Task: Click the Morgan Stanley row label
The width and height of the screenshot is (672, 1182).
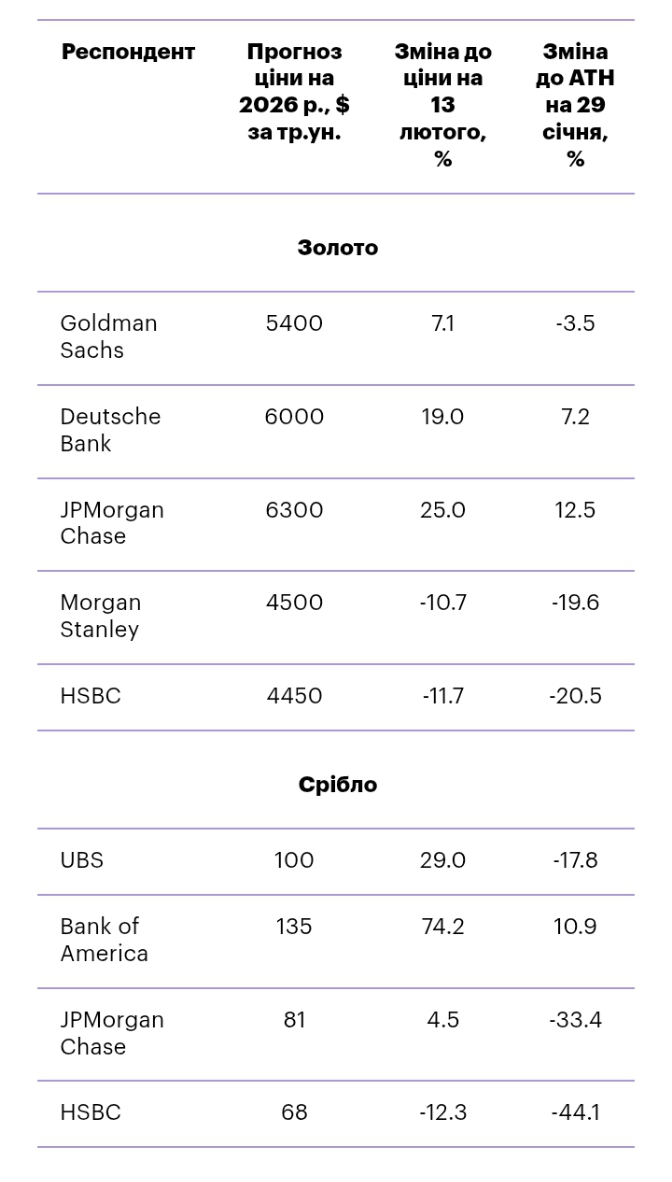Action: 100,616
